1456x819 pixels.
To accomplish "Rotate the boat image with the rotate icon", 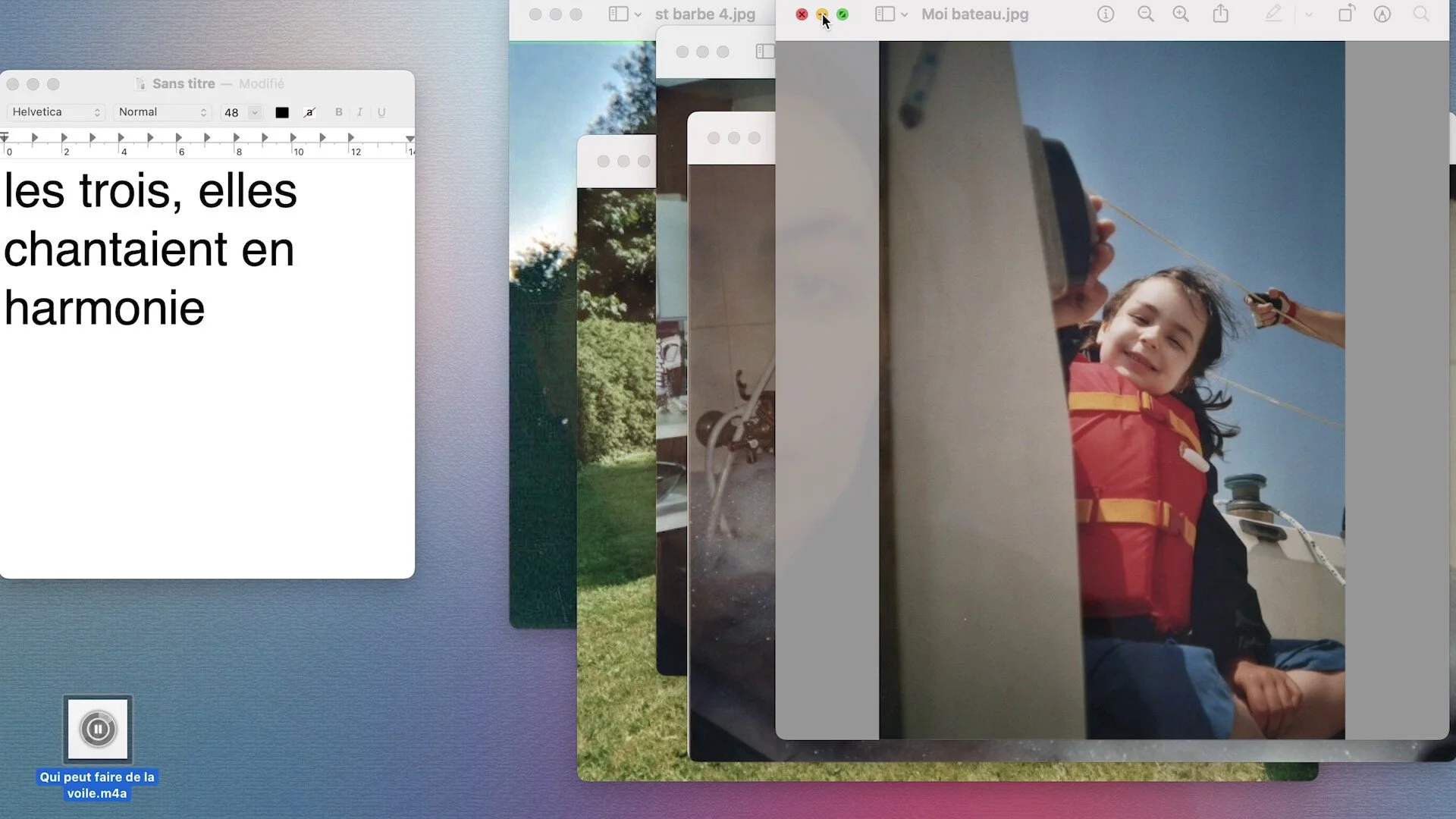I will tap(1346, 14).
